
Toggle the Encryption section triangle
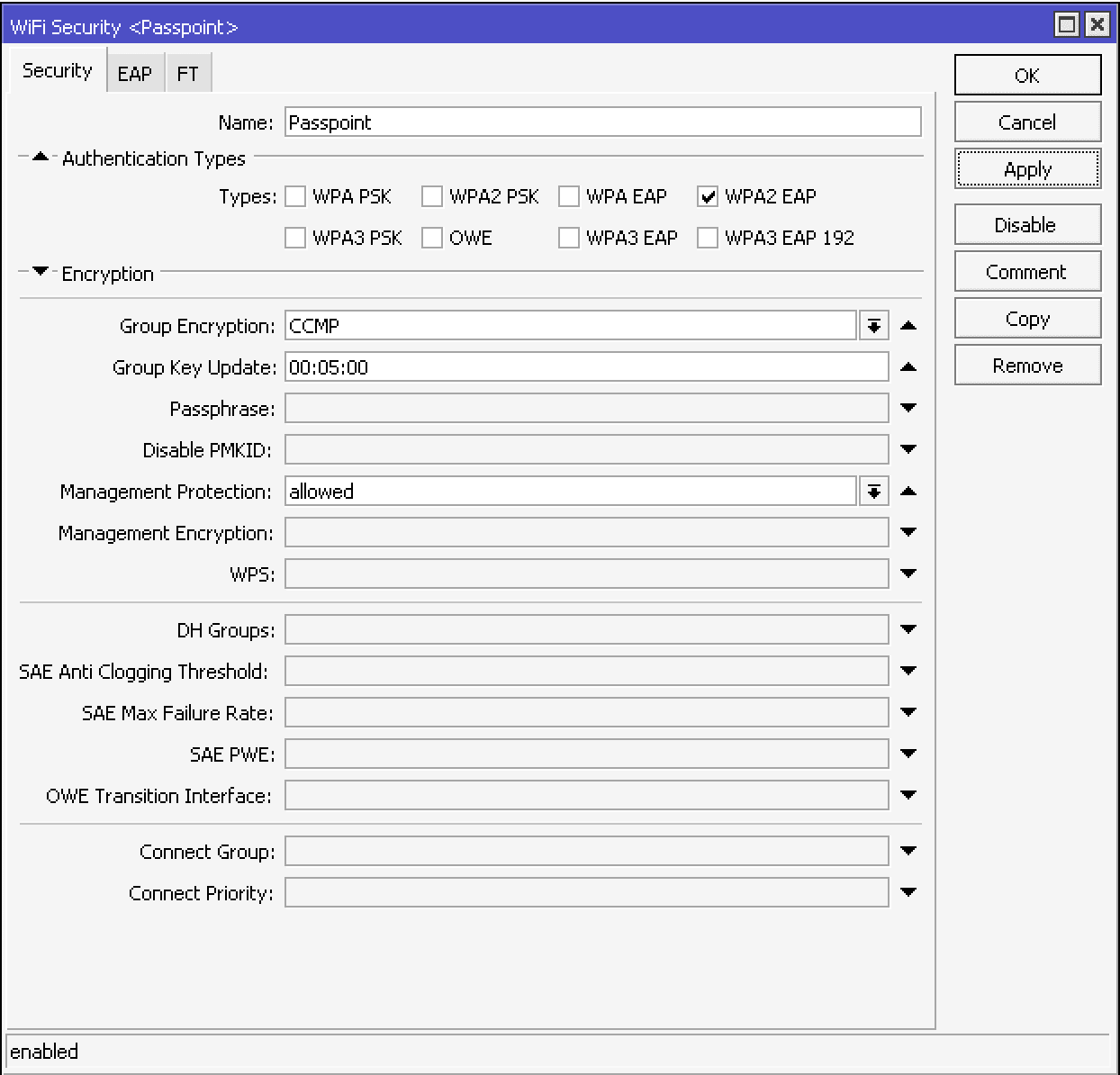41,272
